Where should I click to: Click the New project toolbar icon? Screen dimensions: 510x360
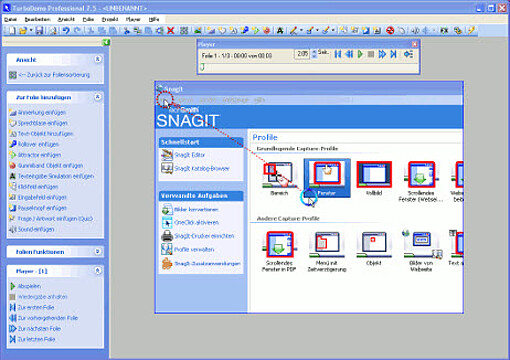[x=12, y=31]
